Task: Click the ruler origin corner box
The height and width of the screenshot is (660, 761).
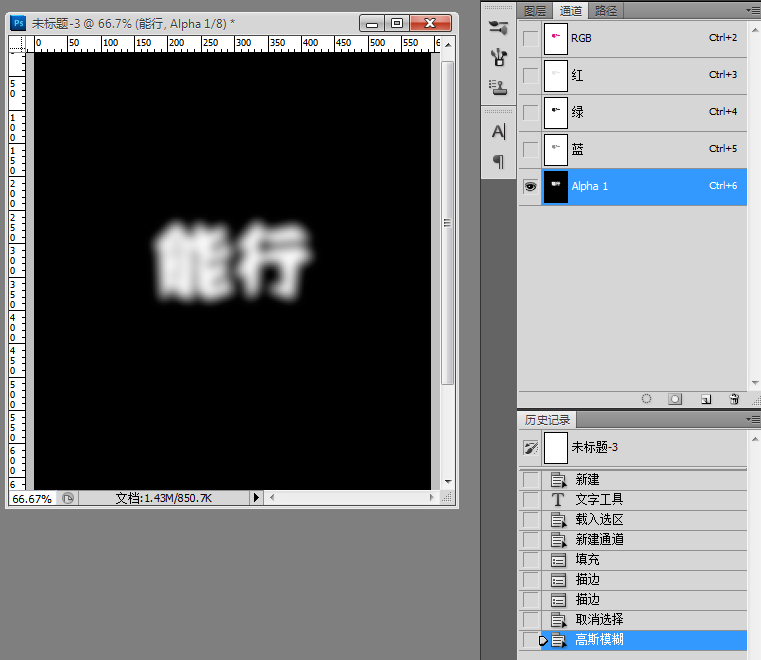Action: [17, 44]
